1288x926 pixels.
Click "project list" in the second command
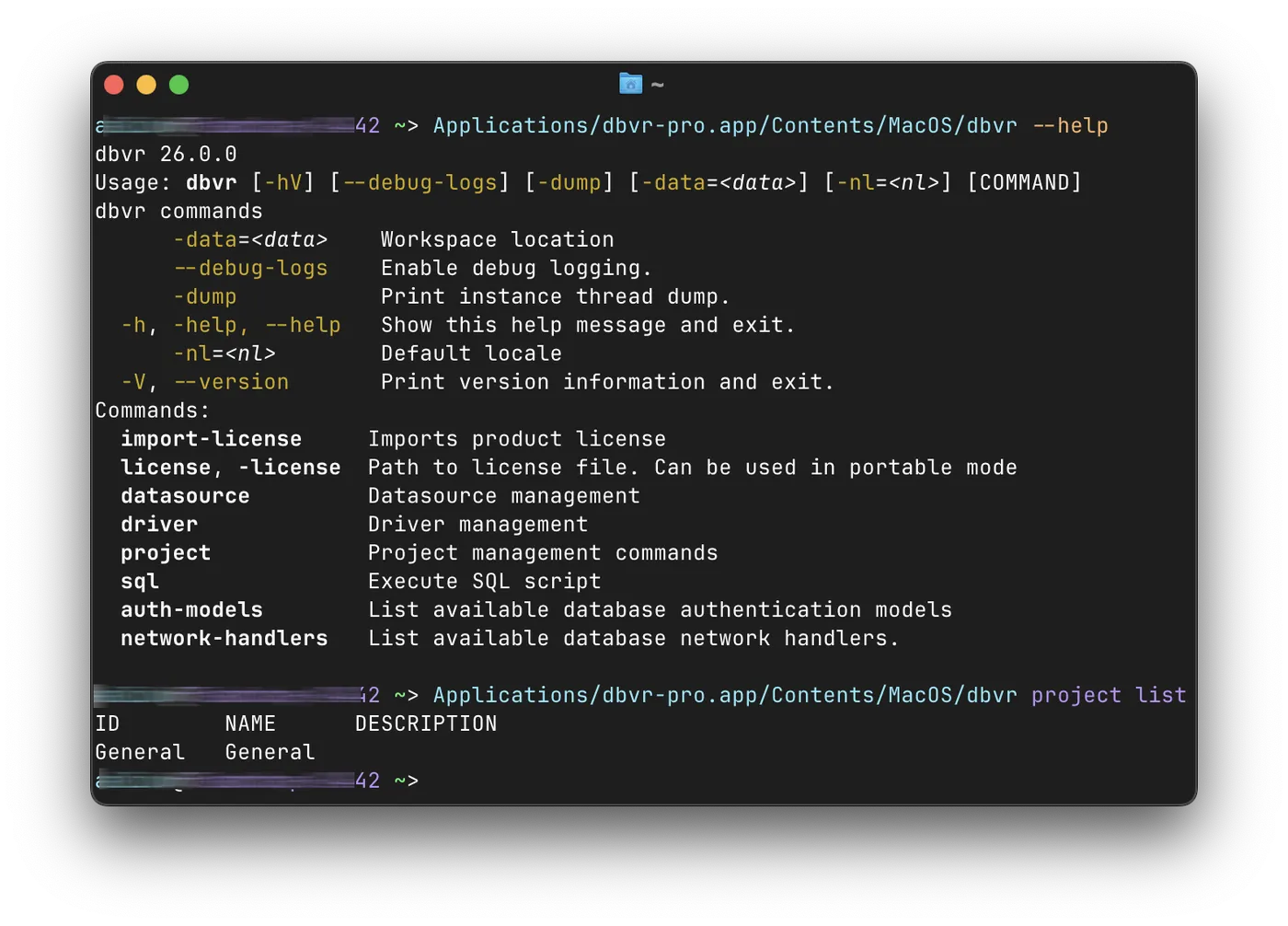(1108, 696)
